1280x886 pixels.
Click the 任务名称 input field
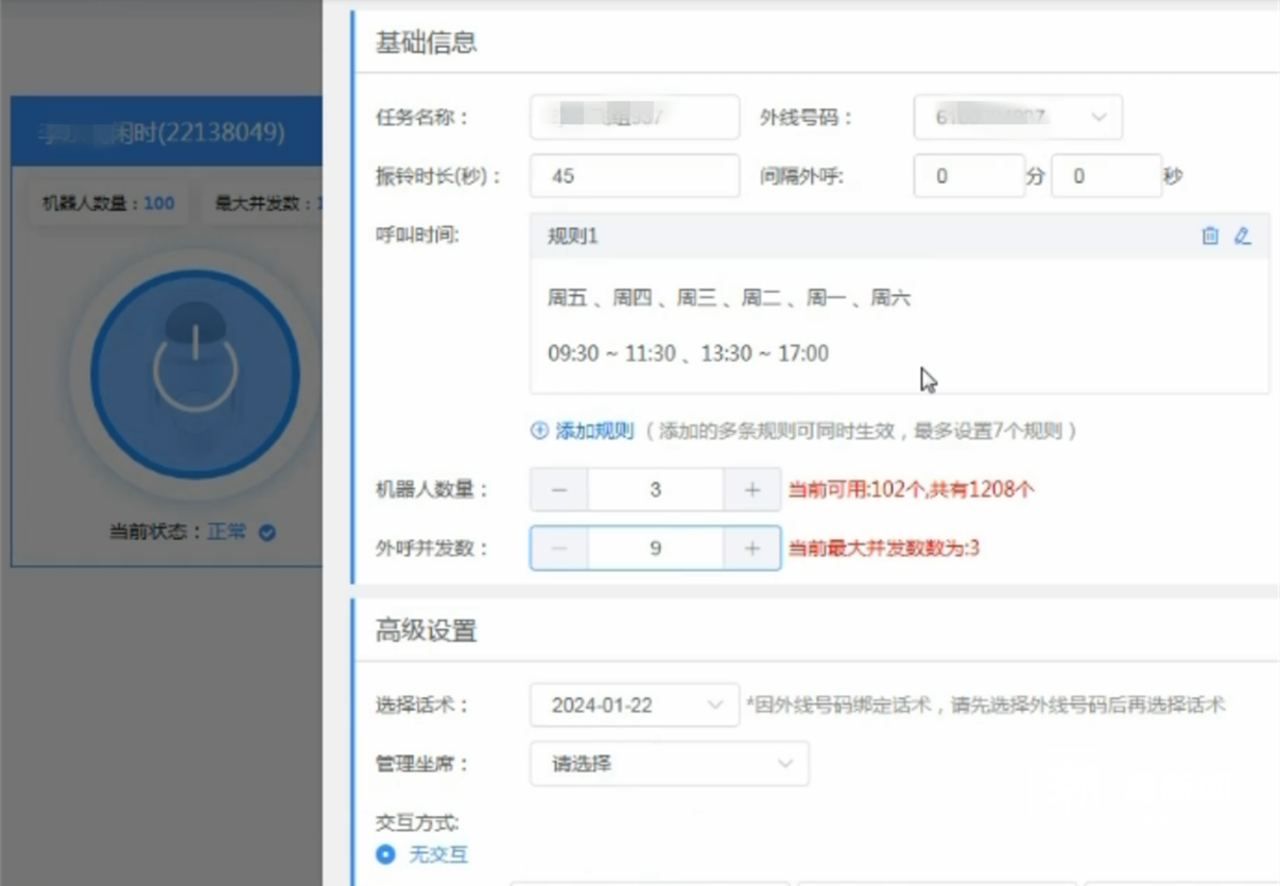(635, 117)
